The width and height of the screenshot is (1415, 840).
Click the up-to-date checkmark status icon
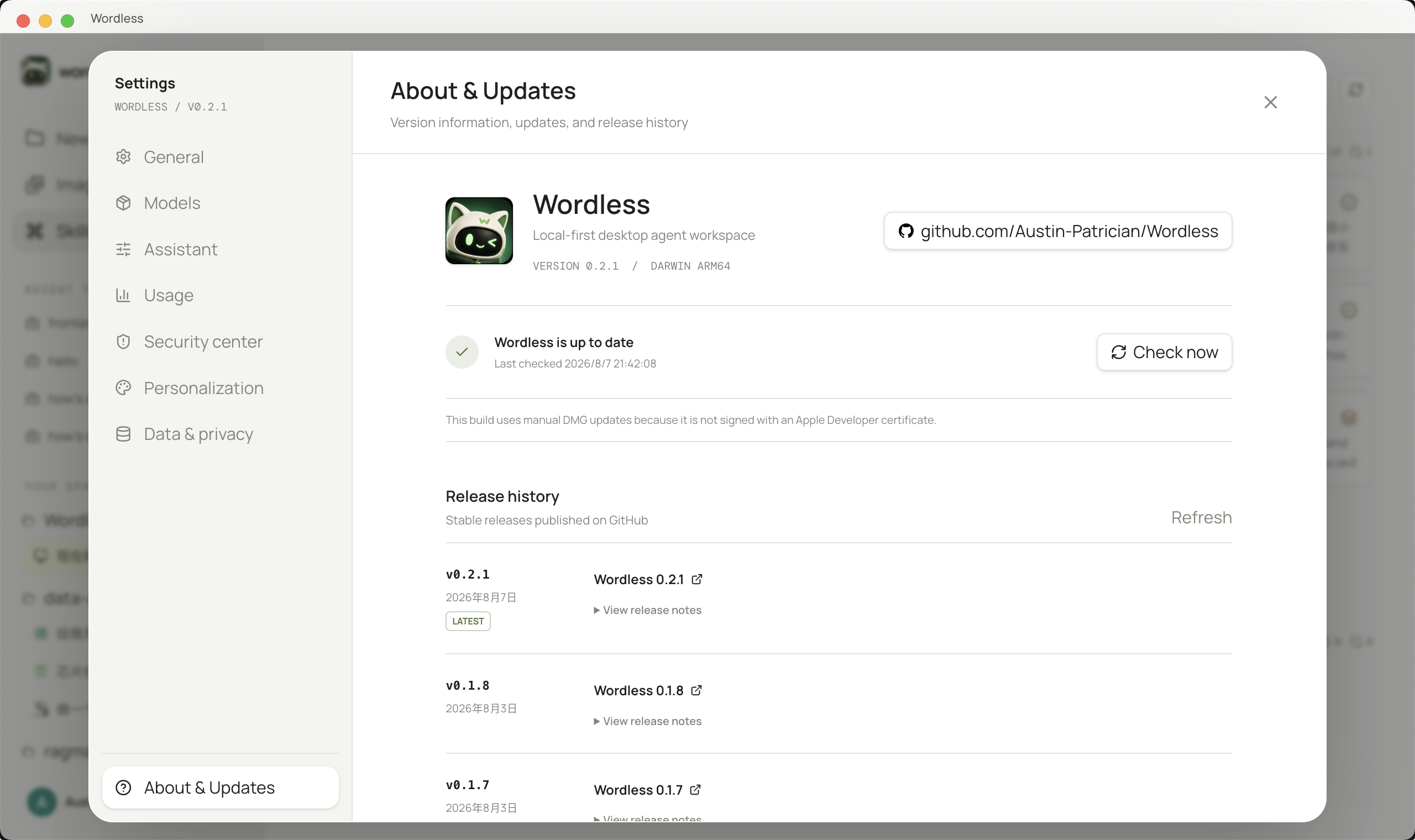pyautogui.click(x=462, y=352)
